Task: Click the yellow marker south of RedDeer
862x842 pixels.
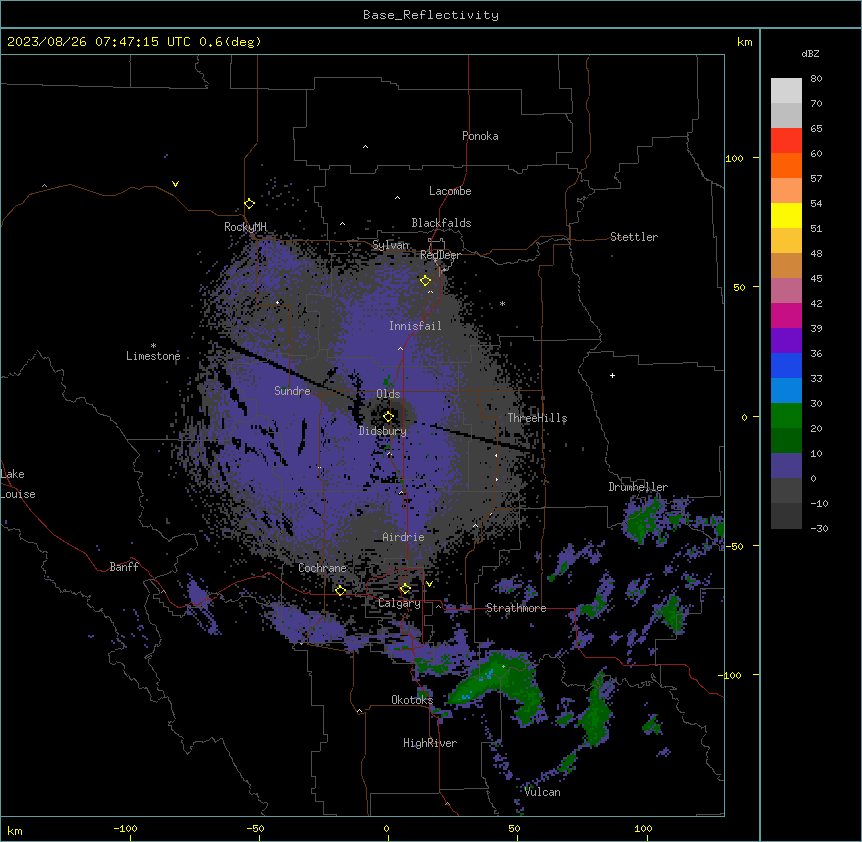Action: 425,281
